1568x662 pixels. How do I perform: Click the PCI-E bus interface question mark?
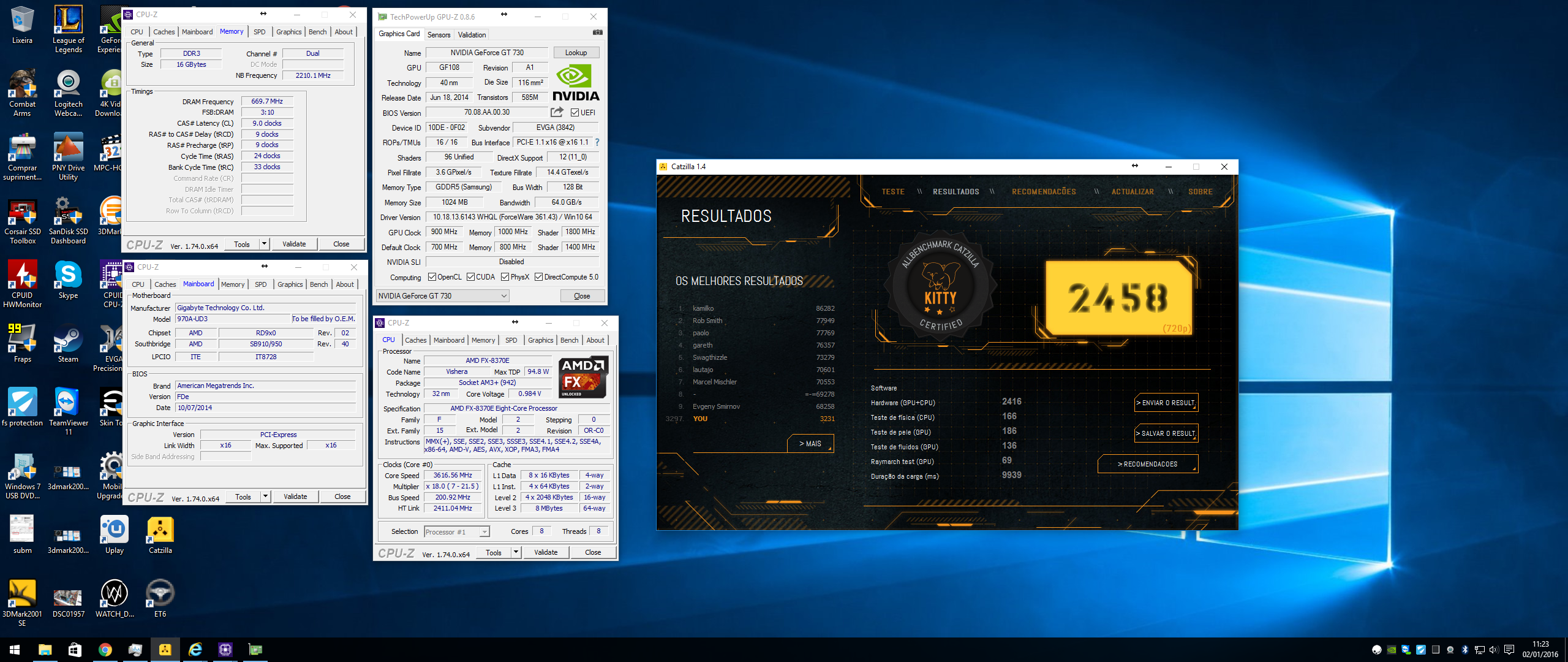tap(597, 142)
